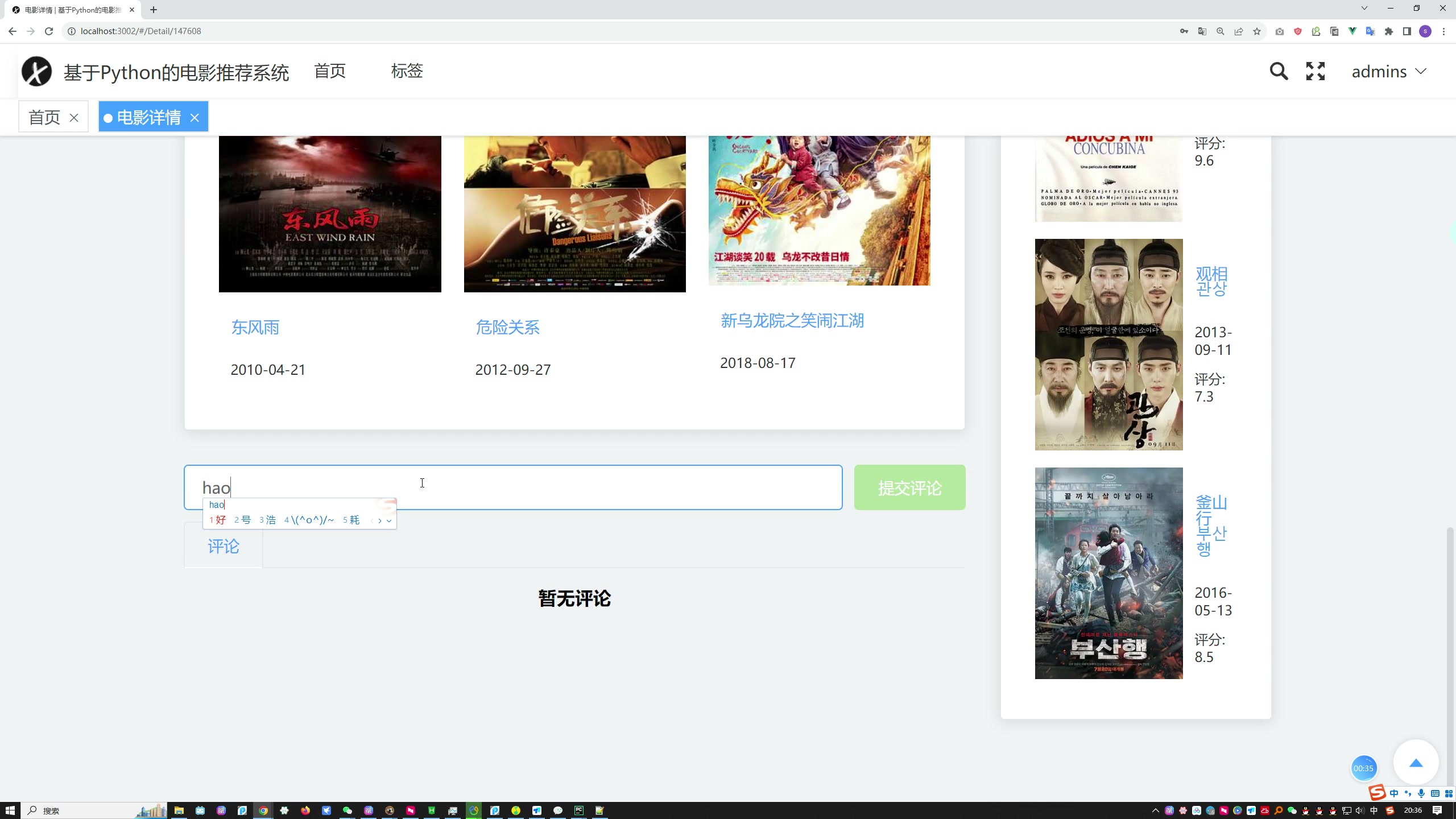The height and width of the screenshot is (819, 1456).
Task: Open the extensions puzzle menu
Action: (1389, 31)
